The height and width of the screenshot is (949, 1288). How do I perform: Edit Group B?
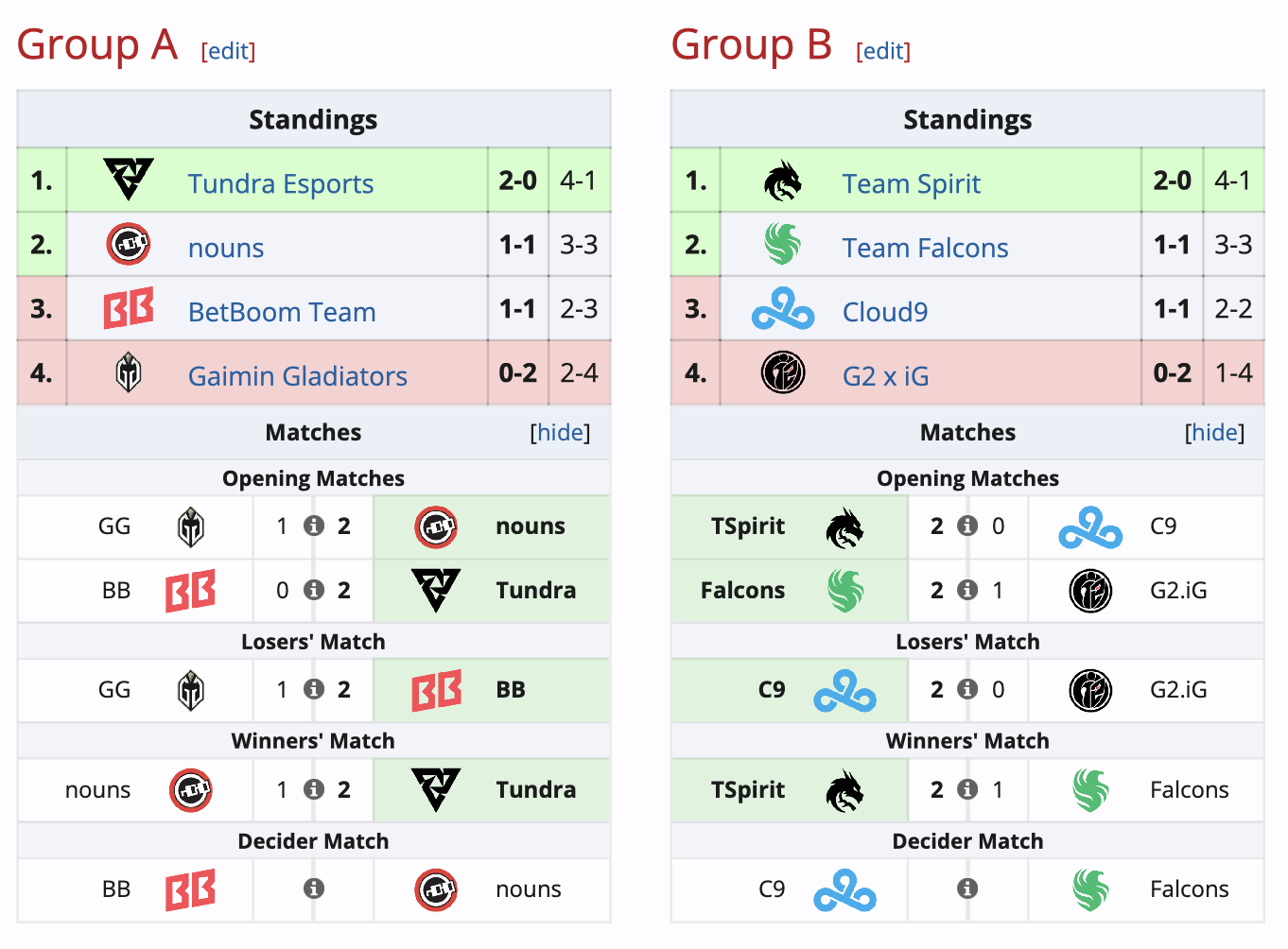[882, 51]
